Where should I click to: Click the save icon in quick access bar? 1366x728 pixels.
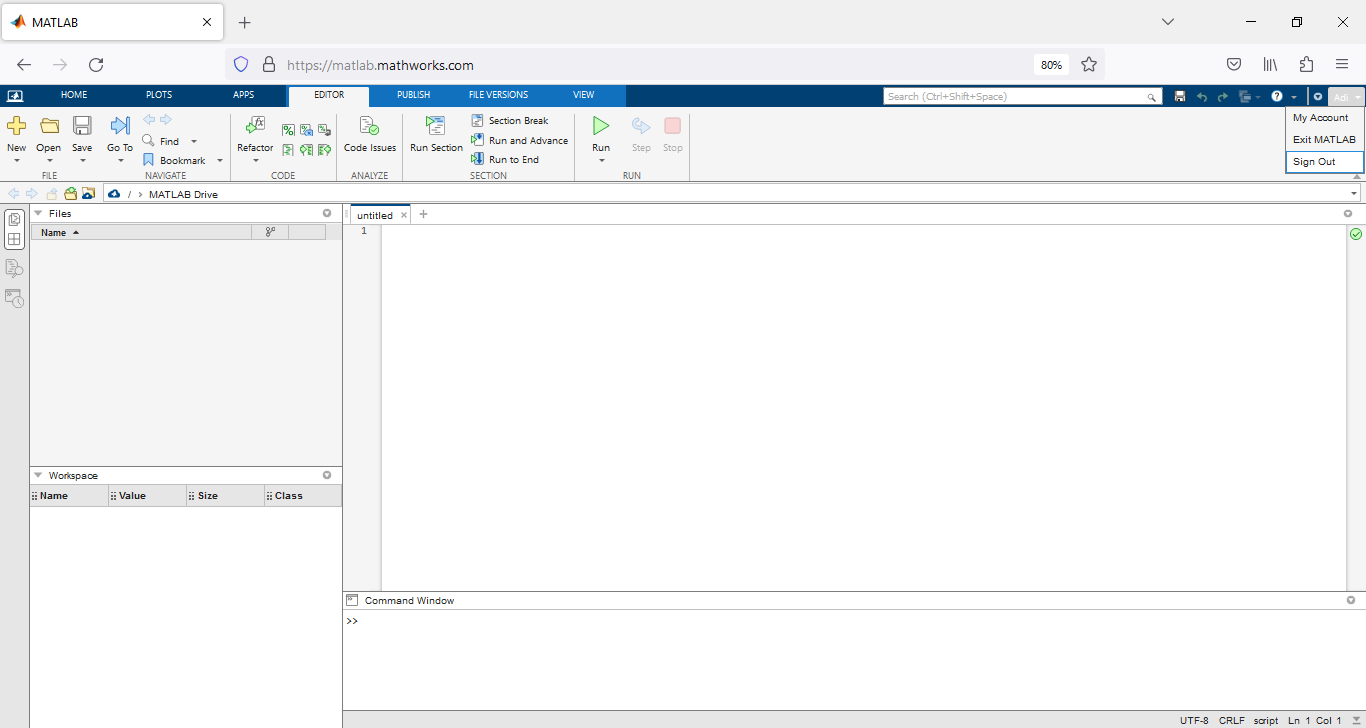(x=1180, y=97)
